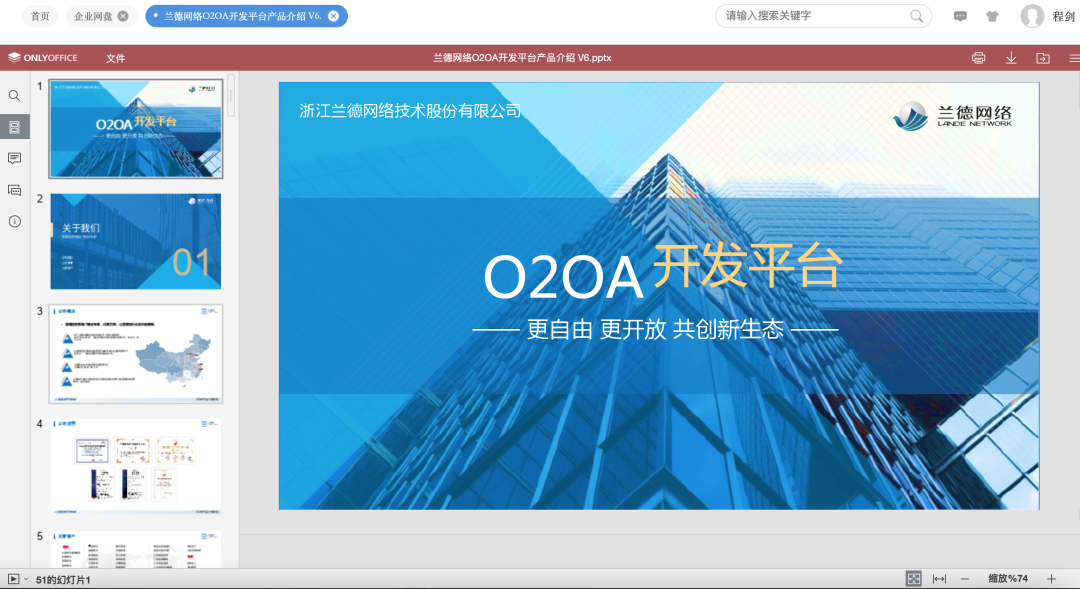This screenshot has height=589, width=1080.
Task: Click the user avatar 程剑
Action: coord(1032,16)
